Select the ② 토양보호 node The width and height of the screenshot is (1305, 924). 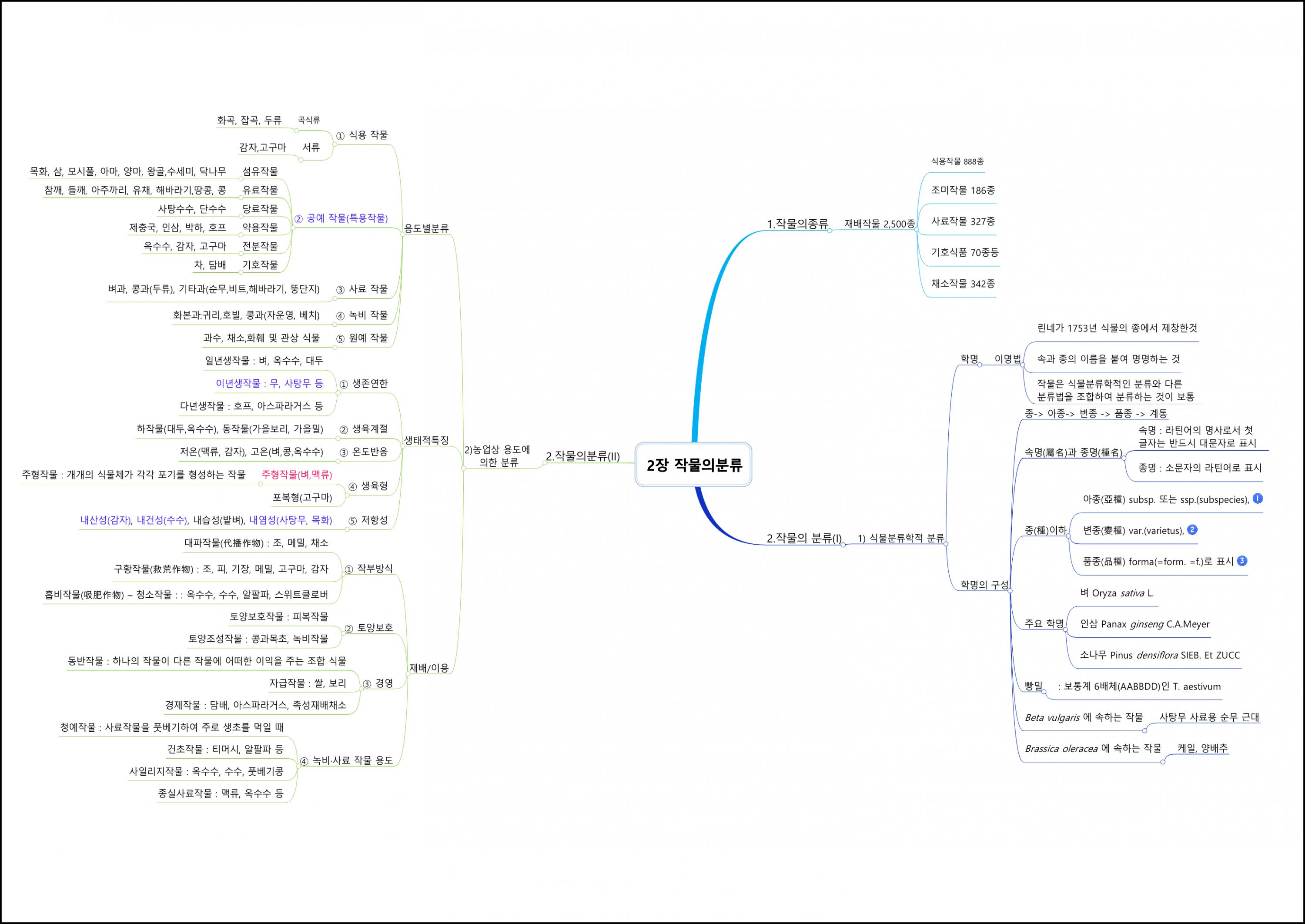coord(368,628)
